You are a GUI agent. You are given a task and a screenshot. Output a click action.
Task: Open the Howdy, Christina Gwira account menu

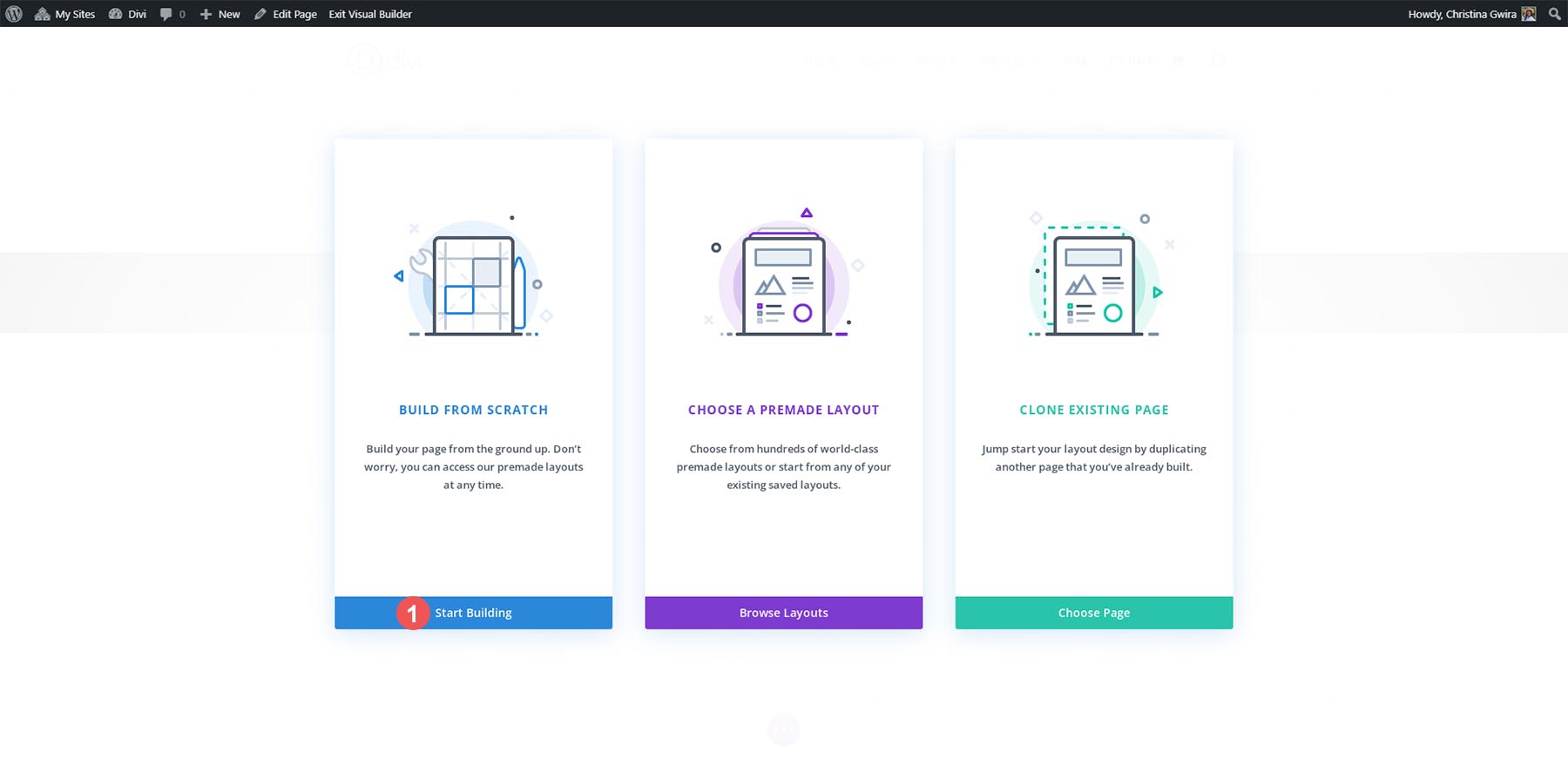click(x=1462, y=14)
